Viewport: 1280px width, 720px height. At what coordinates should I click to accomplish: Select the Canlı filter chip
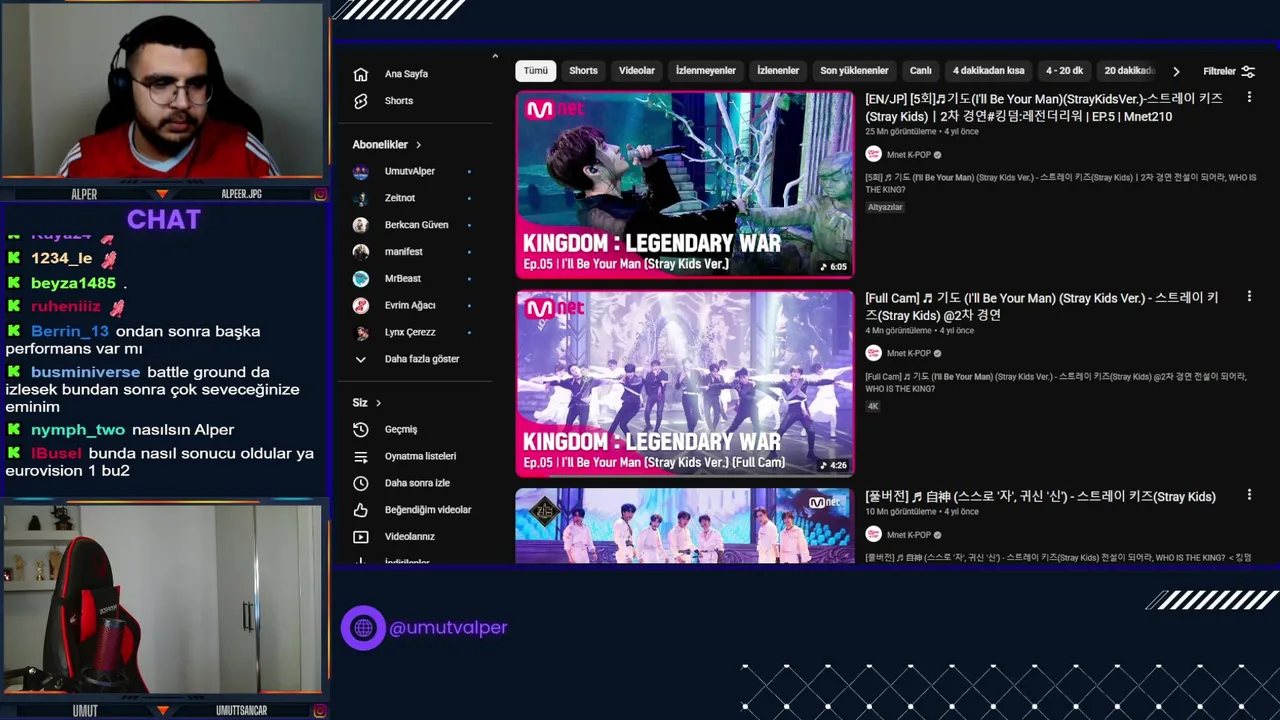921,71
